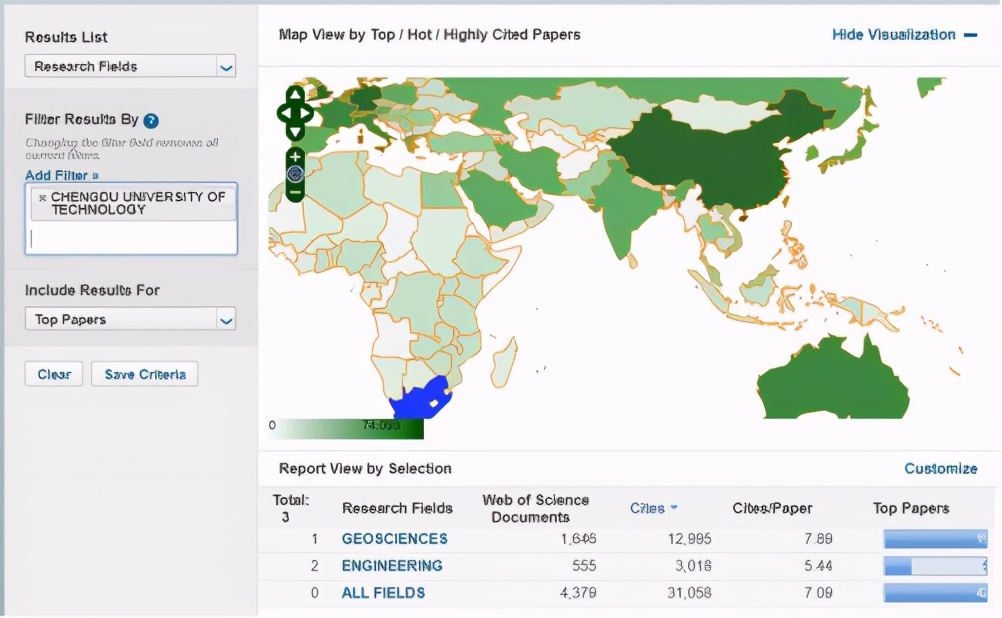Click the Save Criteria button
The width and height of the screenshot is (1002, 618).
tap(144, 374)
